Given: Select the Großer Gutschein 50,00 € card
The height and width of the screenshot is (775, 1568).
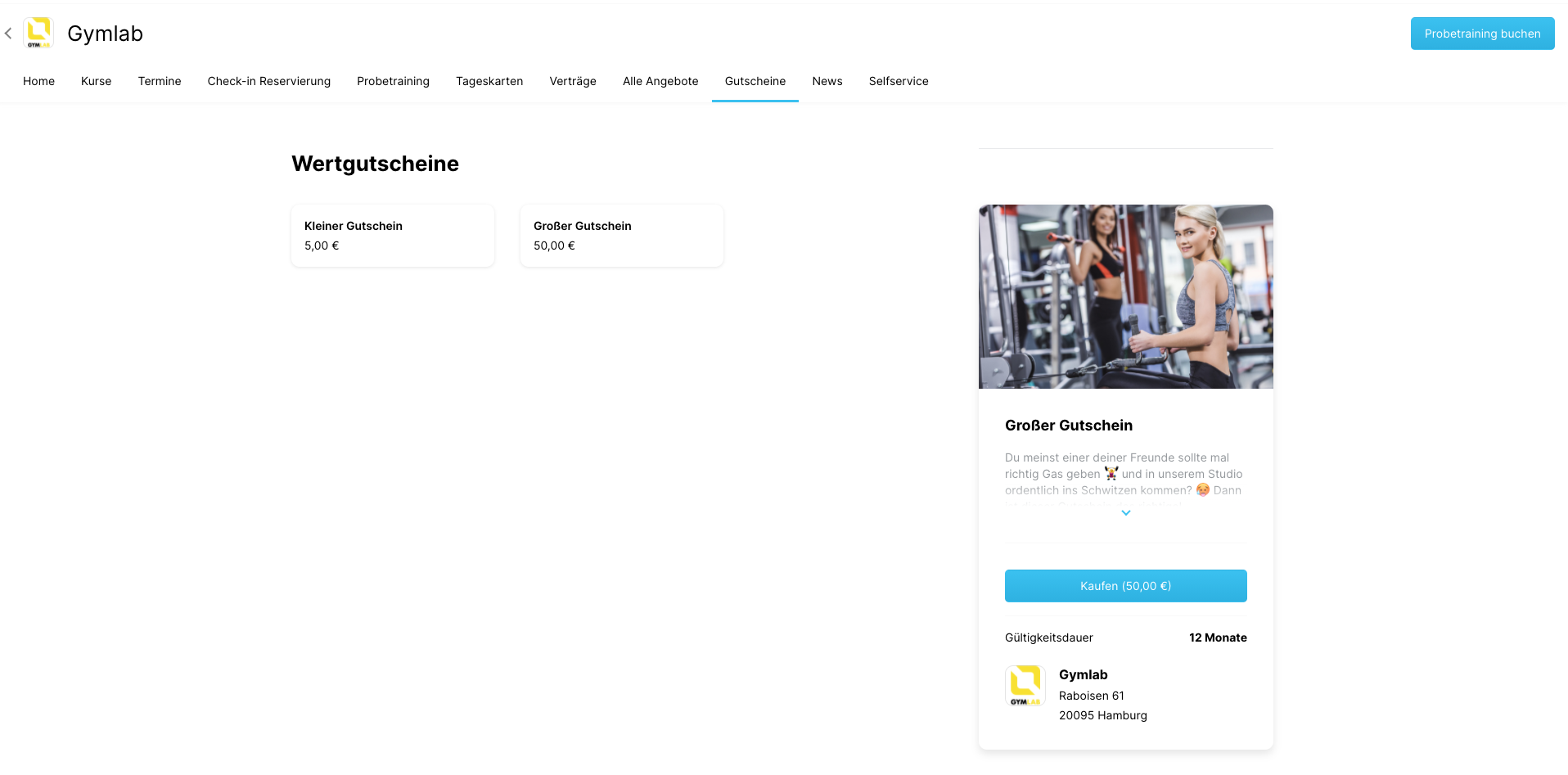Looking at the screenshot, I should pyautogui.click(x=622, y=236).
